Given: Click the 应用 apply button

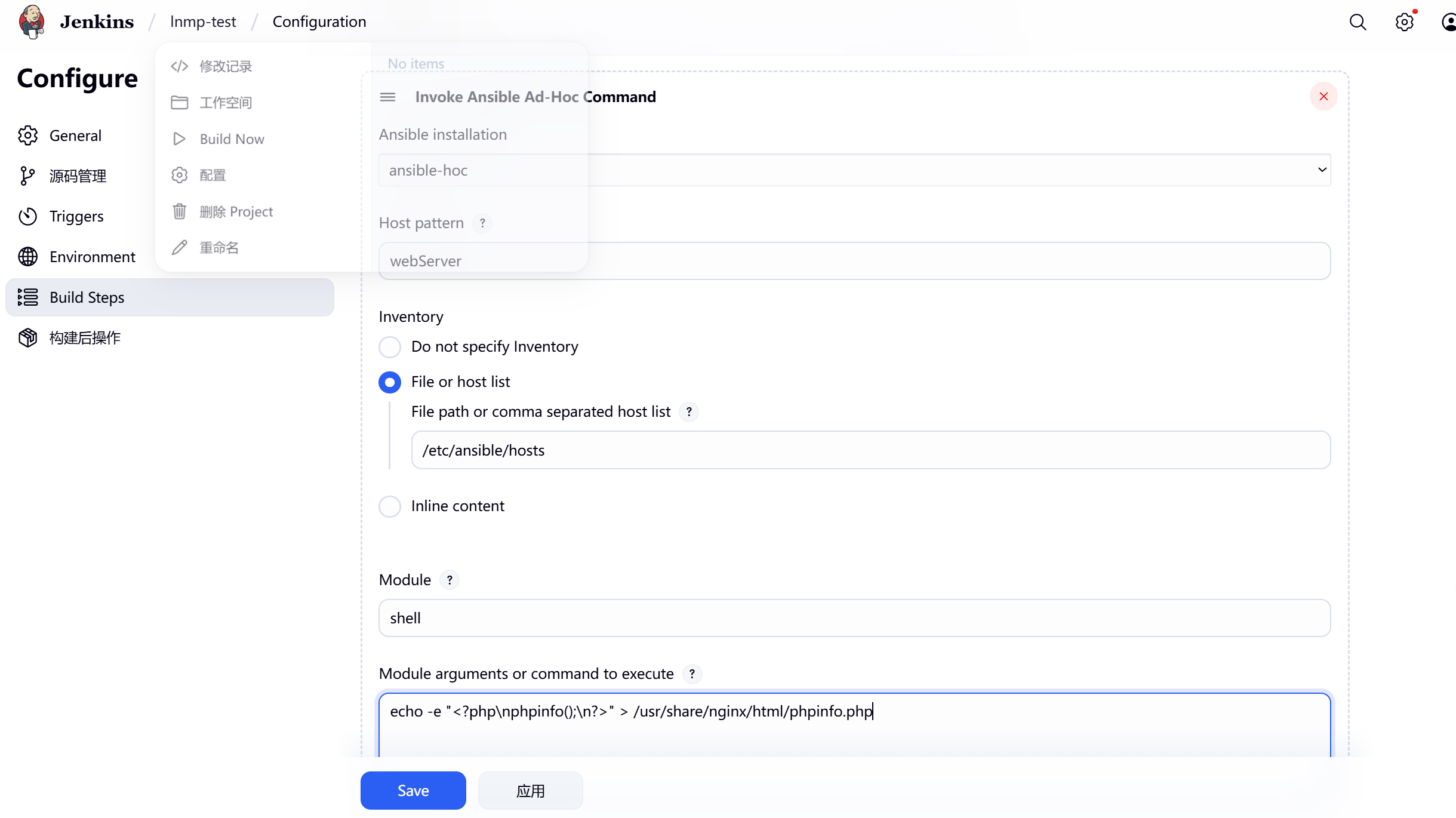Looking at the screenshot, I should click(x=530, y=791).
